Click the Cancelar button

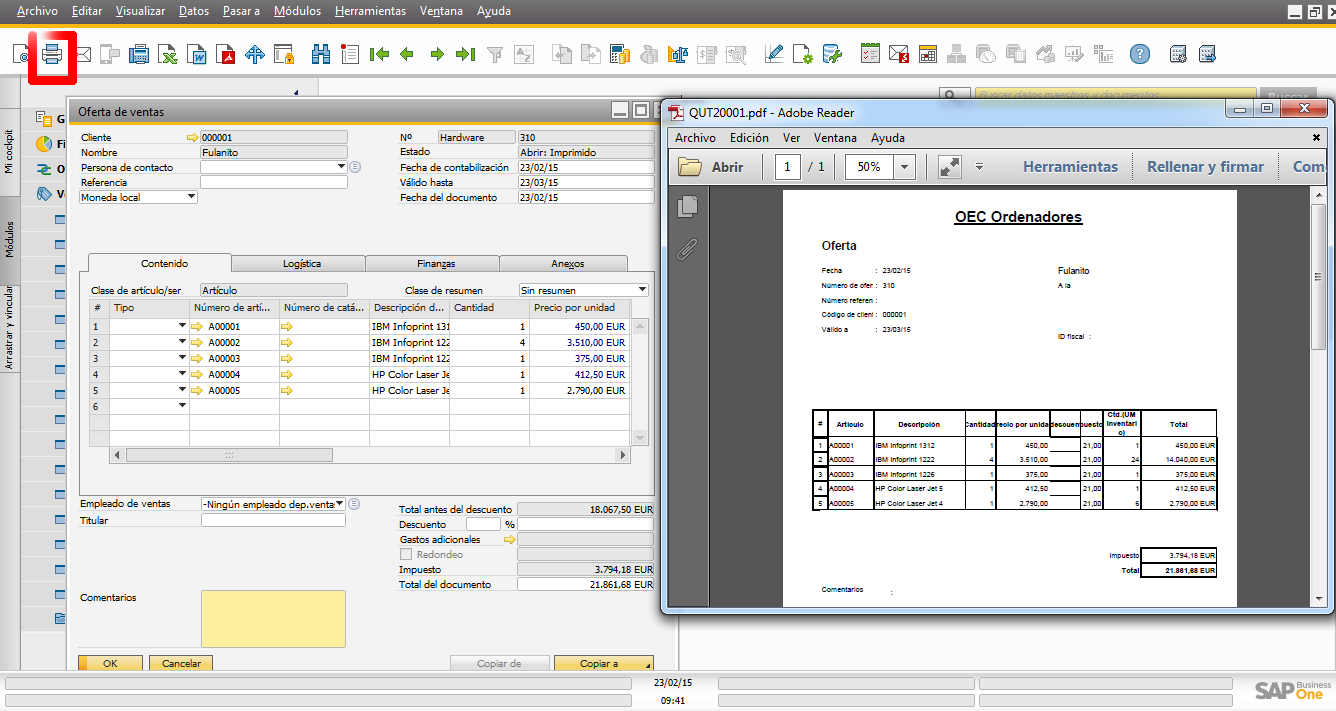[181, 663]
